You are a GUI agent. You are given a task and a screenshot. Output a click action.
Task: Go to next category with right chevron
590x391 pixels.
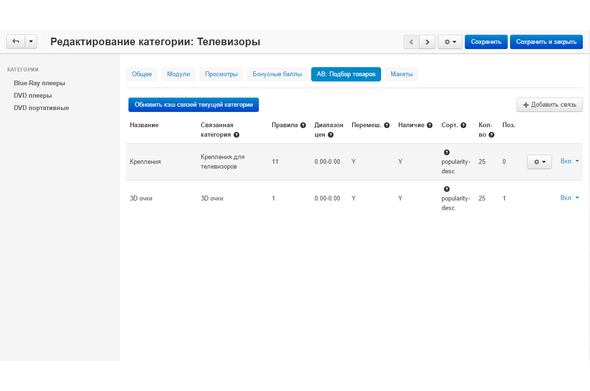[x=427, y=42]
